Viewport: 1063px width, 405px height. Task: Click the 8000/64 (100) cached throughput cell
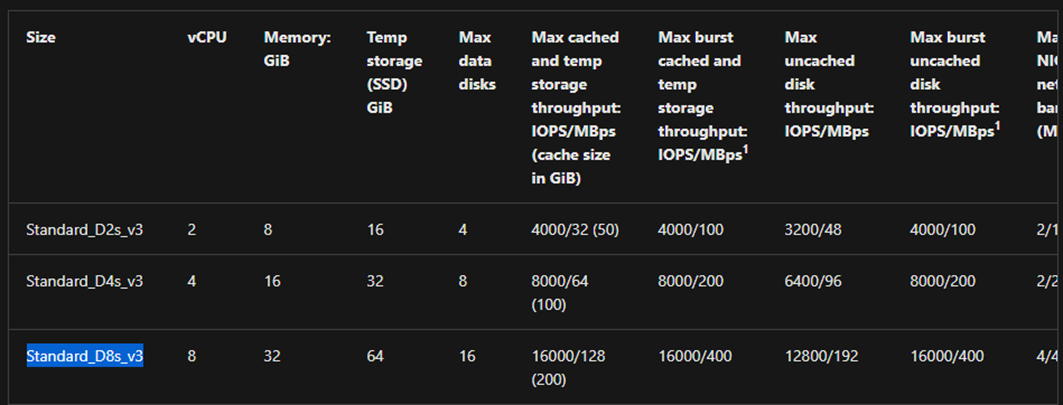coord(561,292)
